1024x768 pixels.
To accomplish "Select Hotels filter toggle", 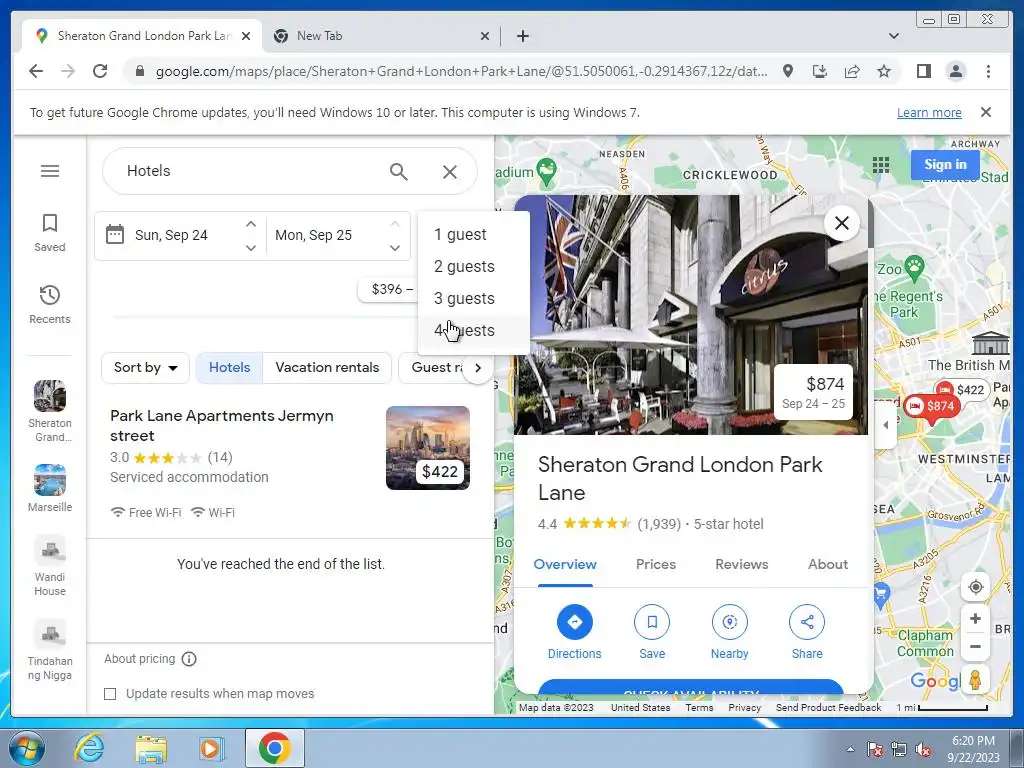I will coord(229,368).
